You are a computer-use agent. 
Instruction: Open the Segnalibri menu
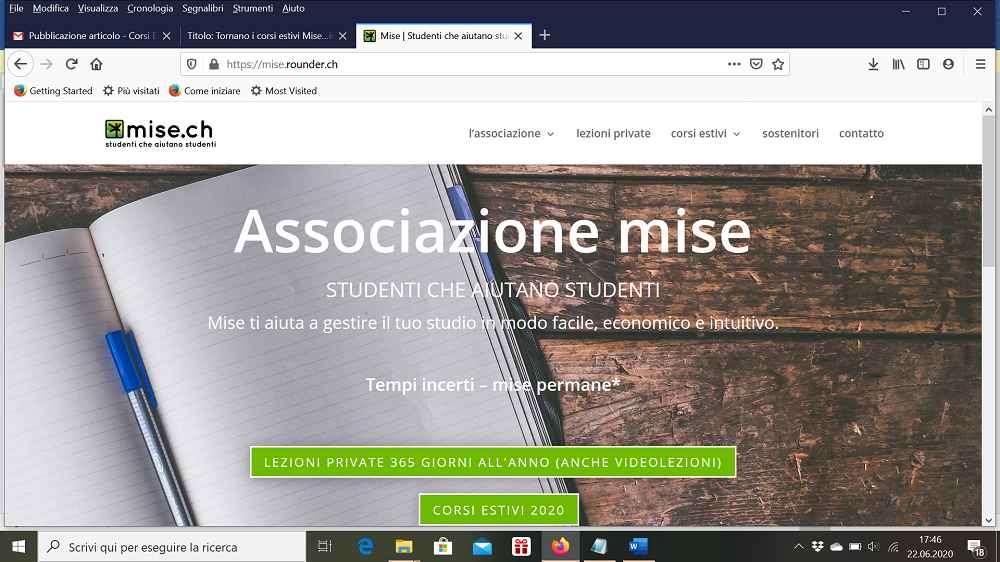[203, 8]
